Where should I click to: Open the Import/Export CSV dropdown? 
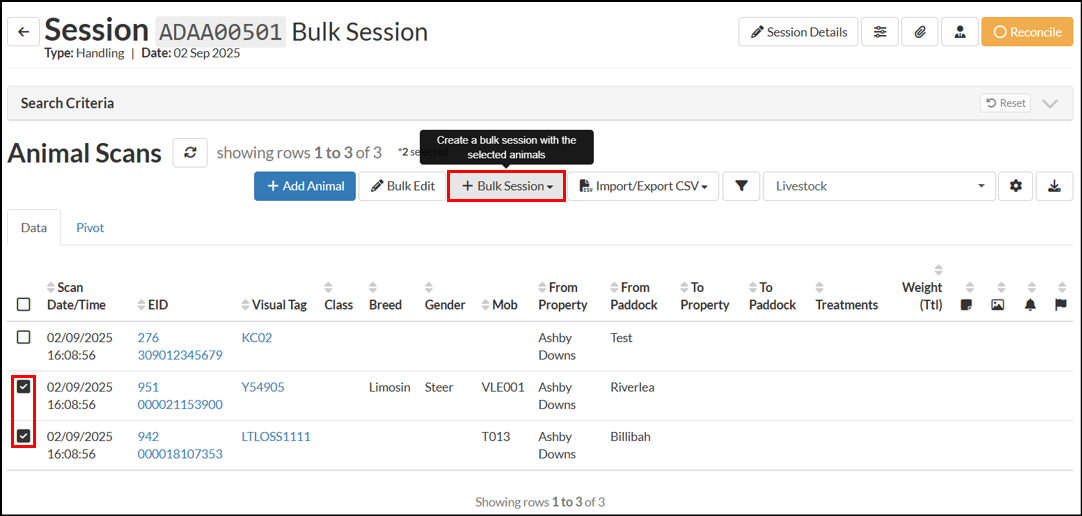644,186
